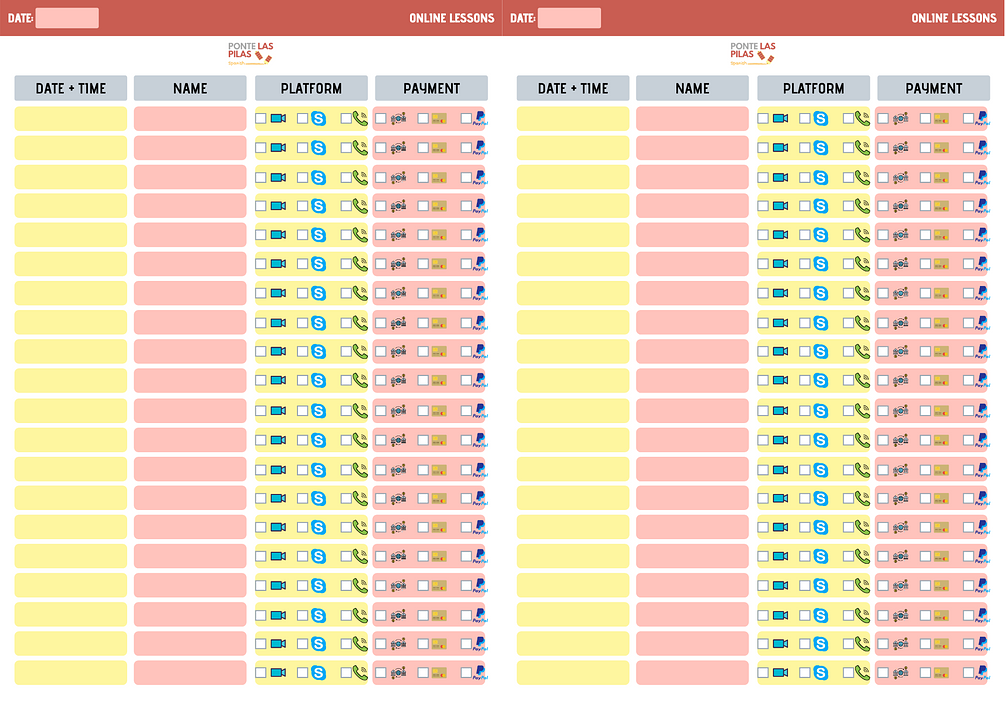Image resolution: width=1005 pixels, height=711 pixels.
Task: Click the yellow date + time cell in the right page's first row
Action: 573,119
